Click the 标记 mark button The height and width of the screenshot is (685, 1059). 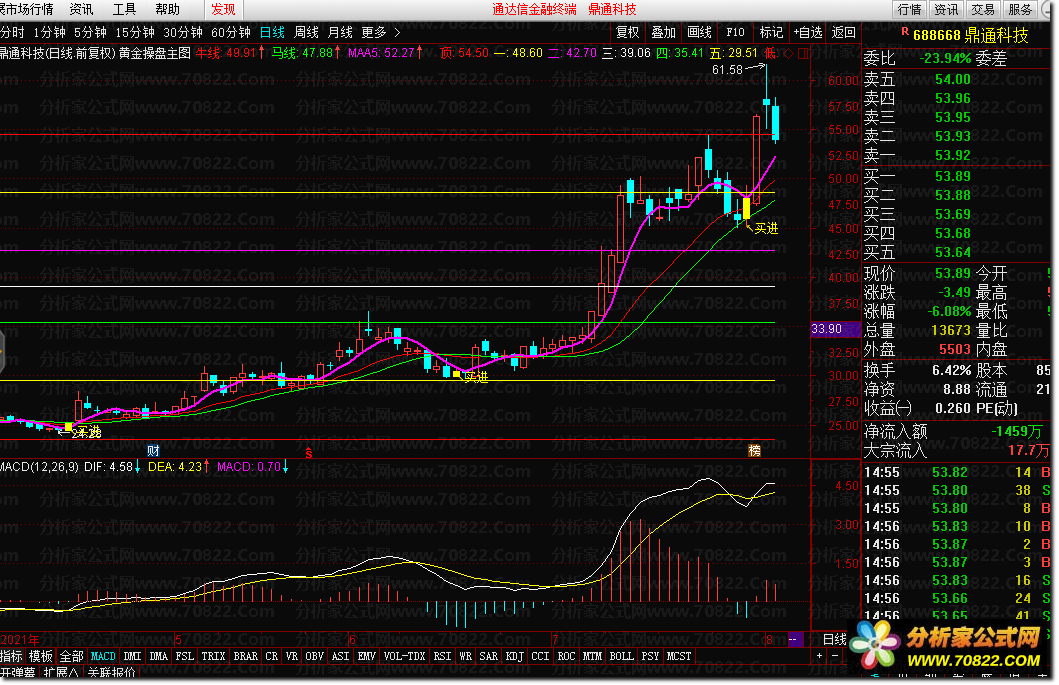(x=771, y=32)
